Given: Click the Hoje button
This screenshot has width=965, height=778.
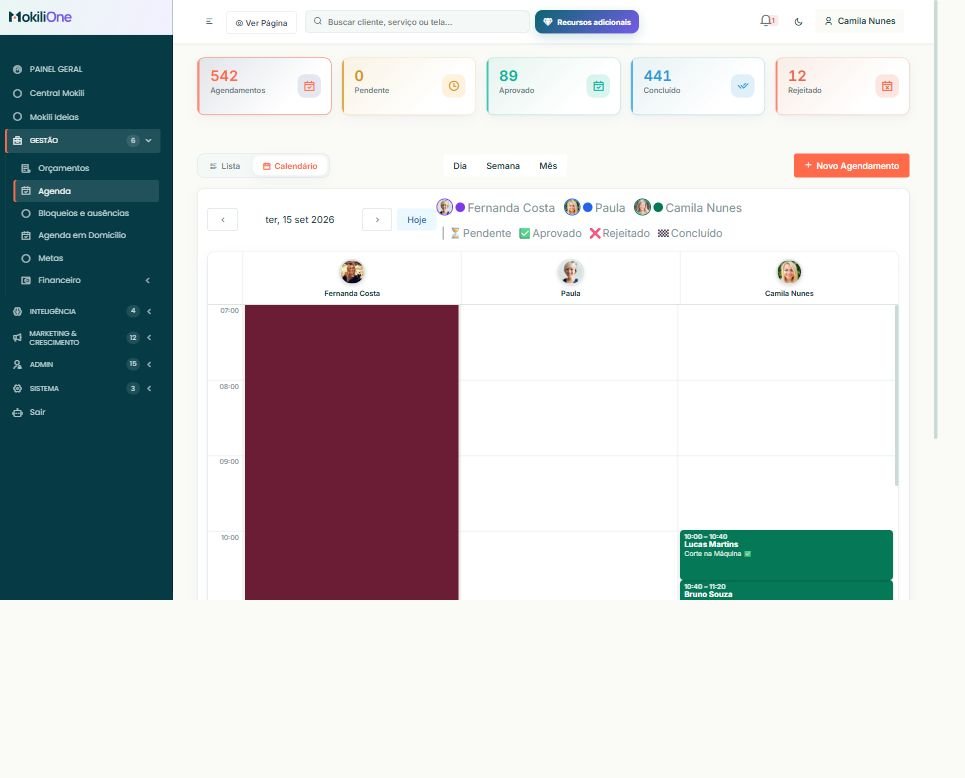Looking at the screenshot, I should point(417,220).
